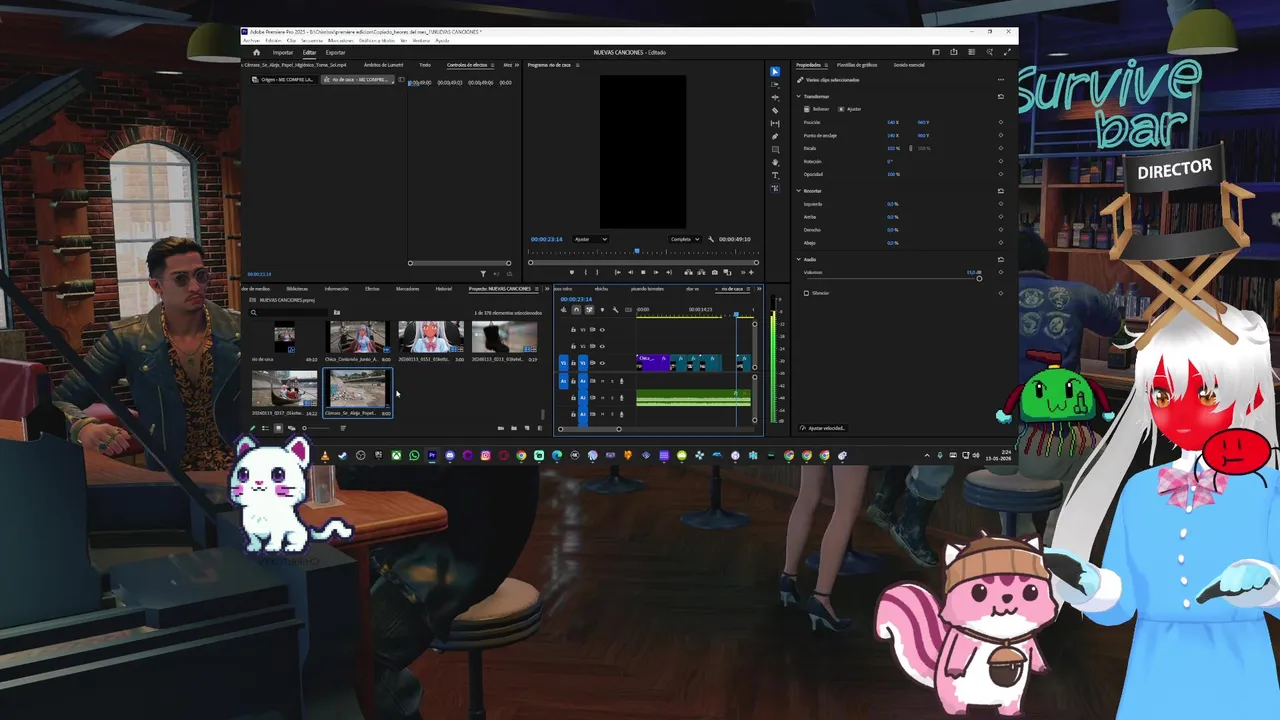Viewport: 1280px width, 720px height.
Task: Click the project search magnifier
Action: pyautogui.click(x=254, y=312)
